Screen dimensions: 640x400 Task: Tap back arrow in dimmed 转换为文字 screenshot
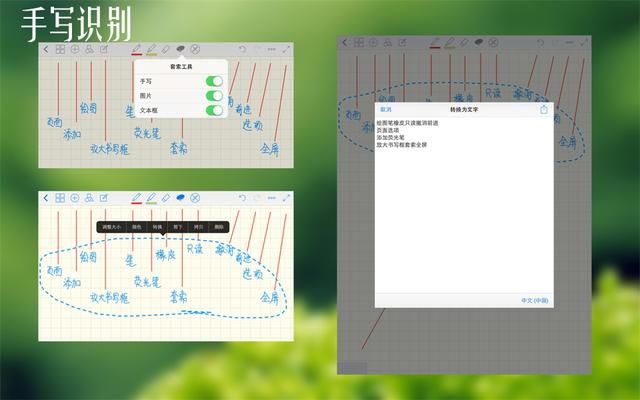pyautogui.click(x=344, y=42)
